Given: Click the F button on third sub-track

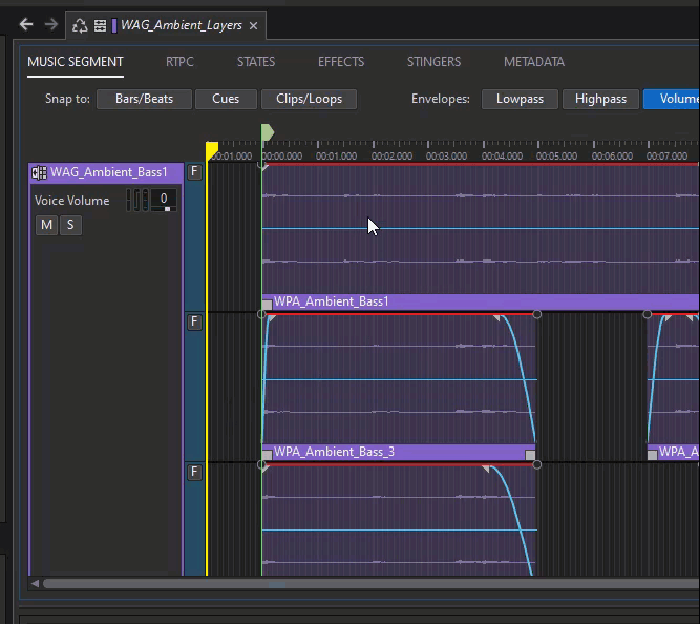Looking at the screenshot, I should [195, 471].
